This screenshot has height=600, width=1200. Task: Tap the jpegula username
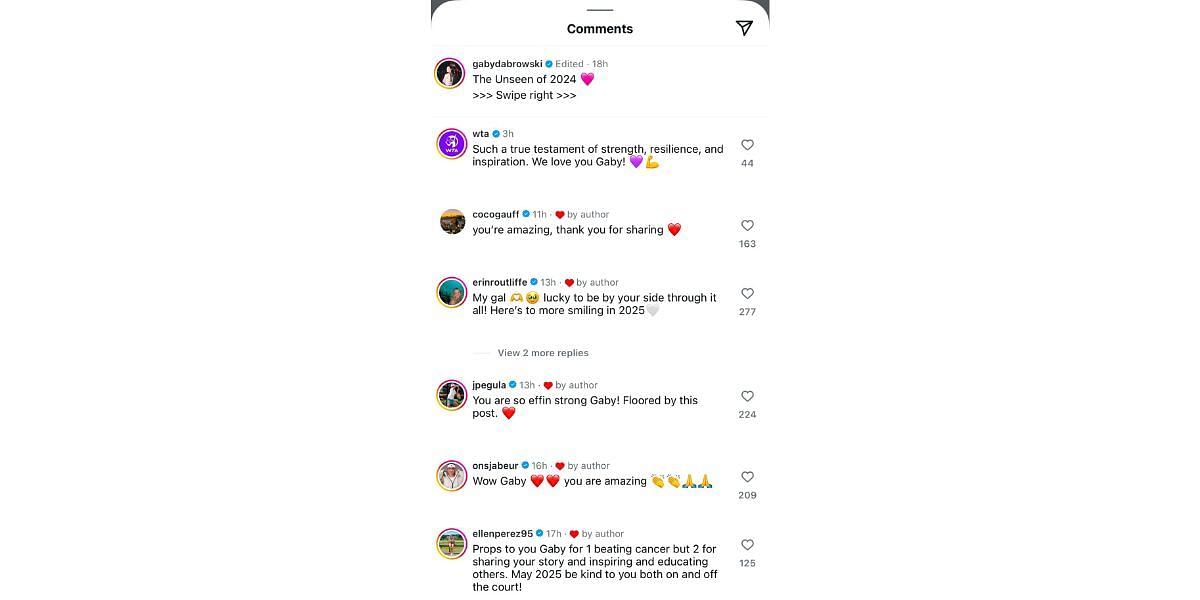(489, 385)
